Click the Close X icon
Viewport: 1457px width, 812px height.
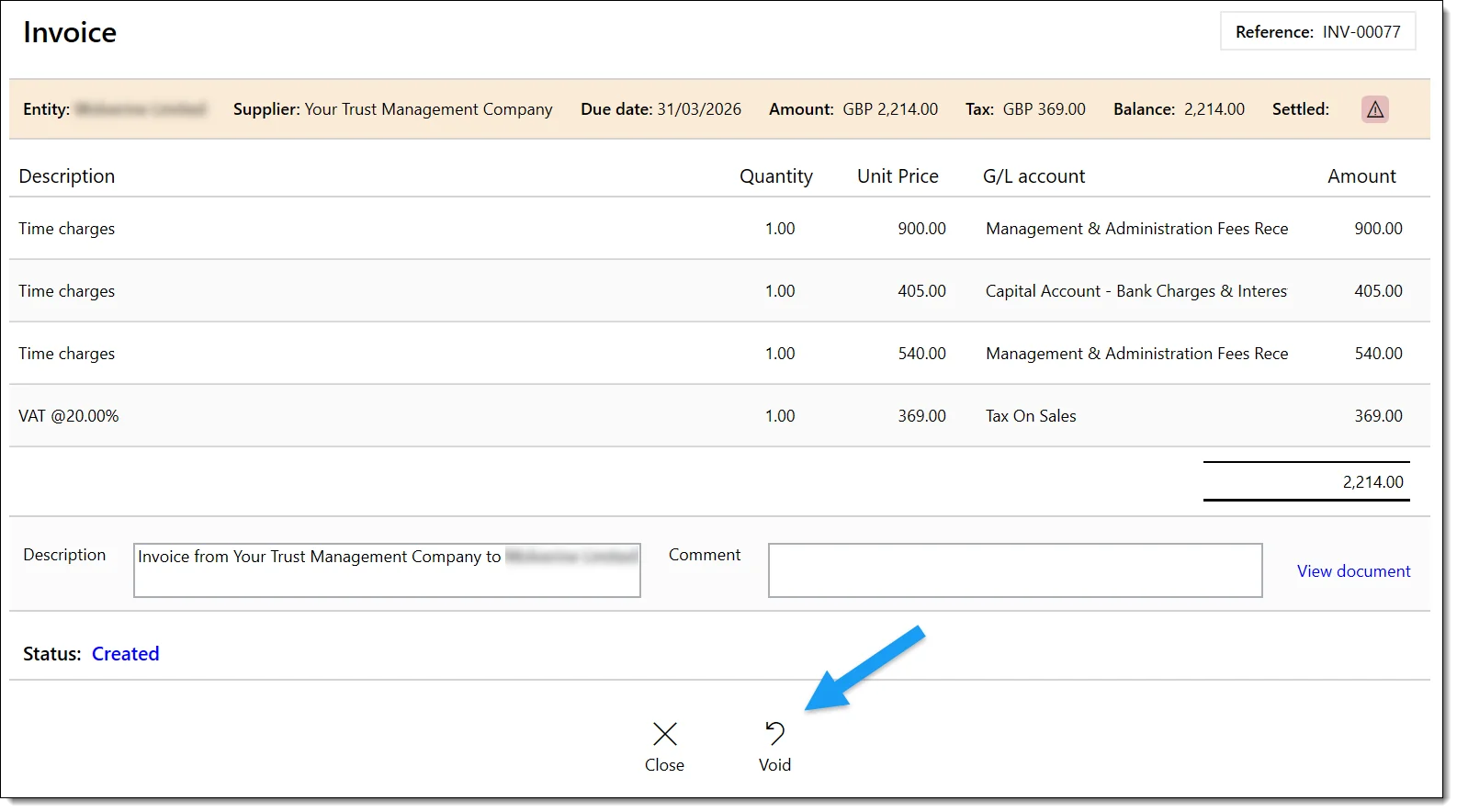pos(664,733)
